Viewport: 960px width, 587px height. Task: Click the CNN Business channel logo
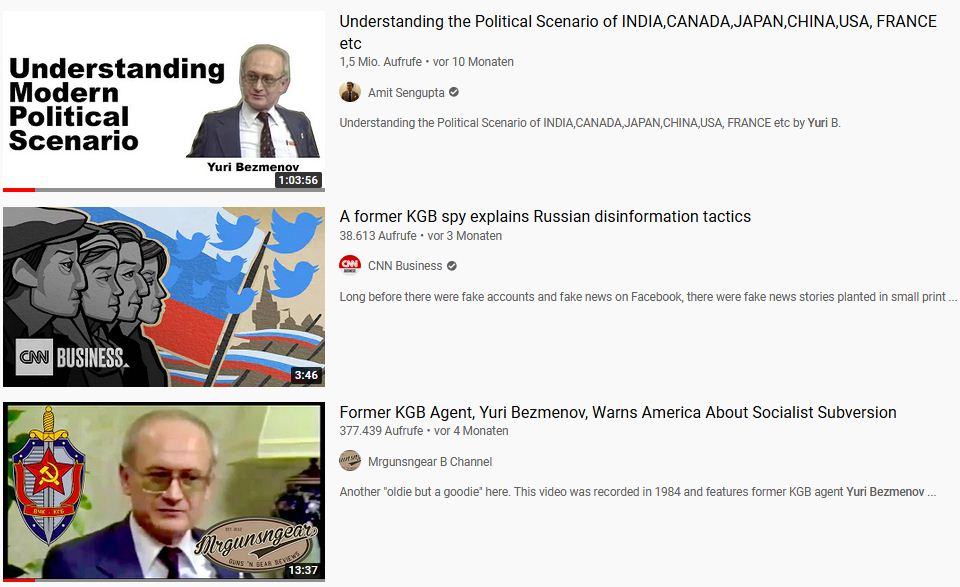pos(350,266)
